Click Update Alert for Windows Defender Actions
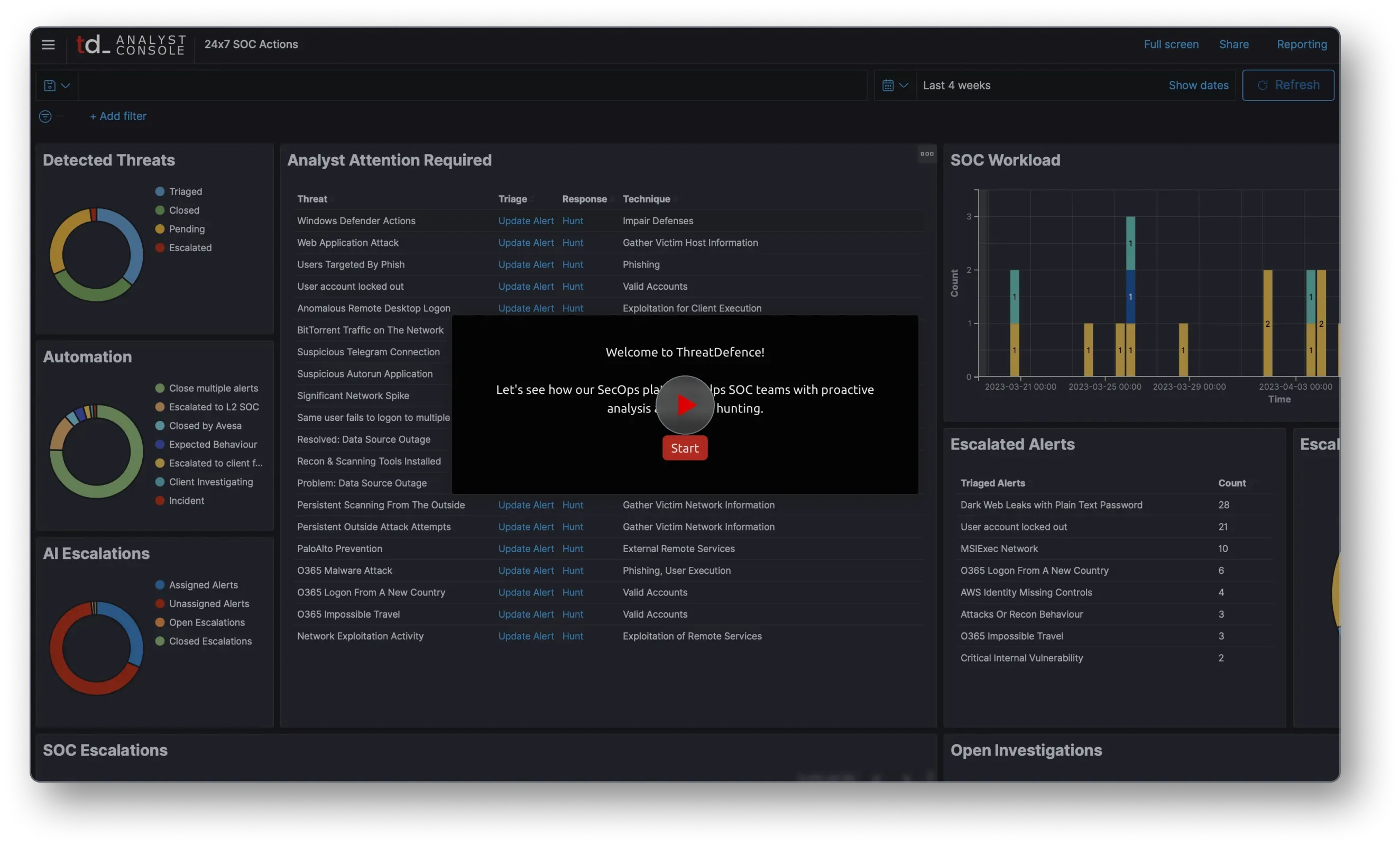This screenshot has height=845, width=1400. 526,221
